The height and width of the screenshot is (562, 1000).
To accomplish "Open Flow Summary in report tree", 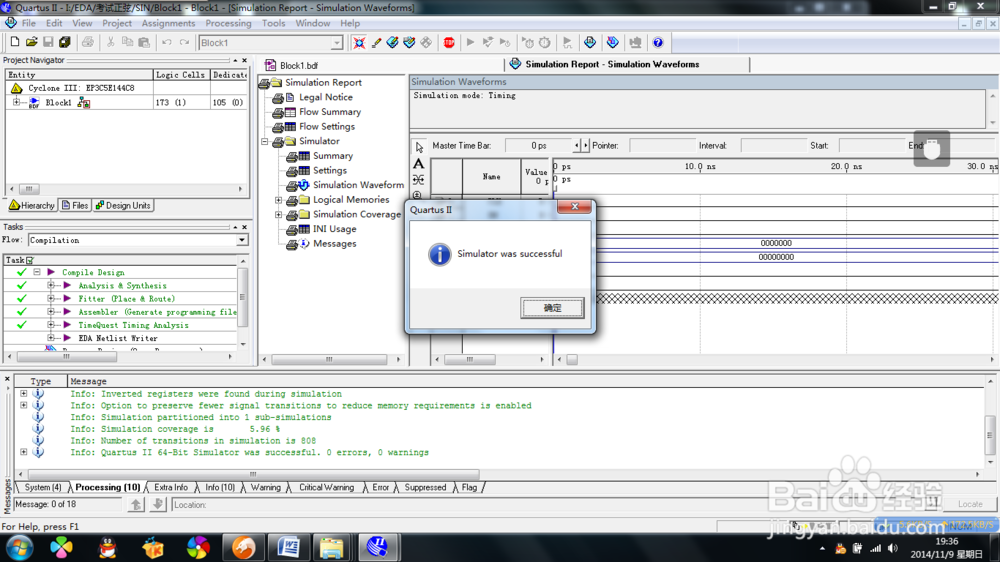I will tap(330, 112).
